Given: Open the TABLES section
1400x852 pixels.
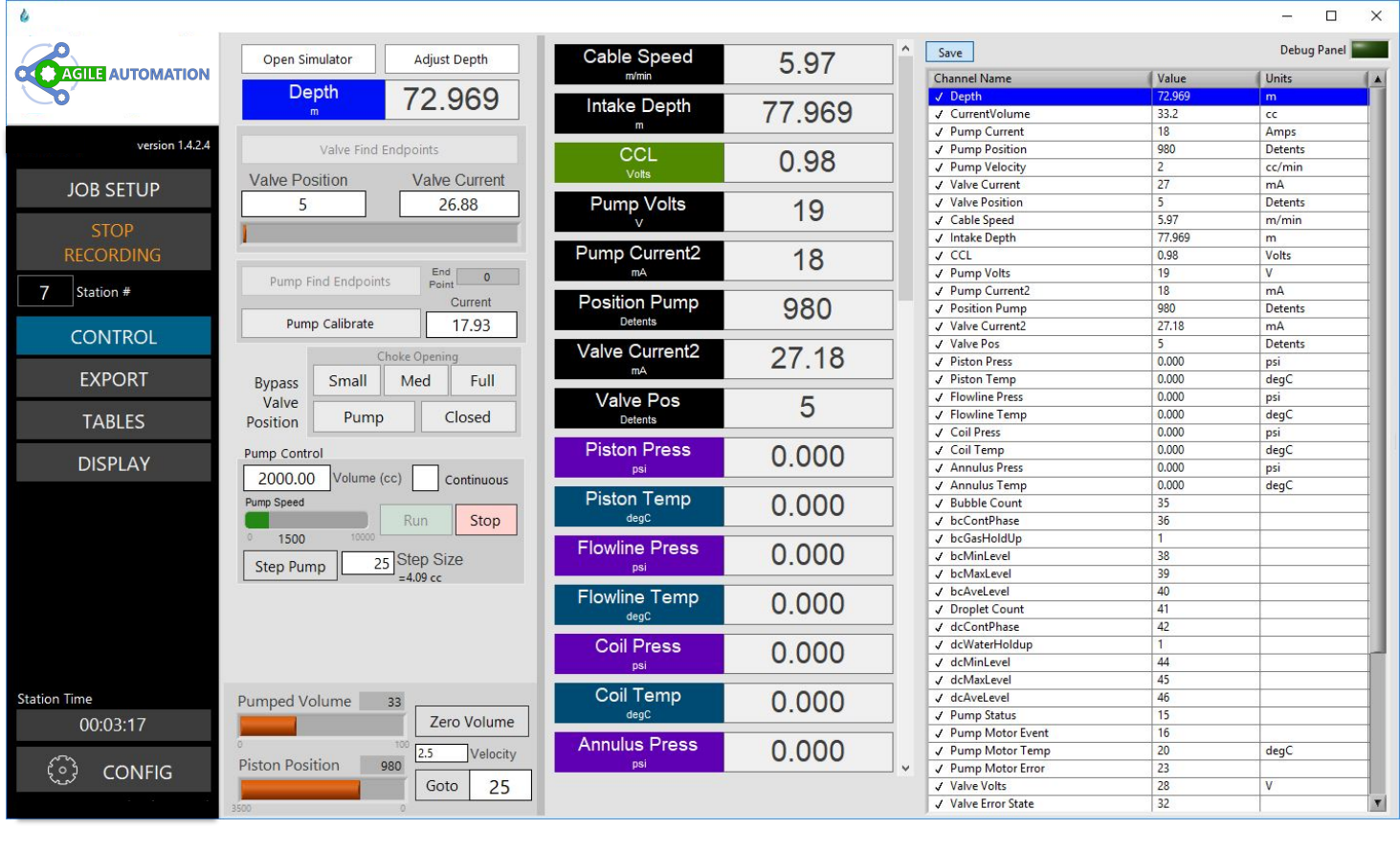Looking at the screenshot, I should tap(113, 420).
